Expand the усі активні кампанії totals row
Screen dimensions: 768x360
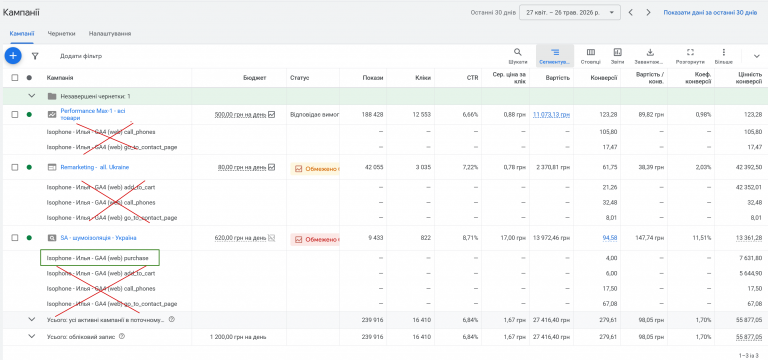coord(32,319)
